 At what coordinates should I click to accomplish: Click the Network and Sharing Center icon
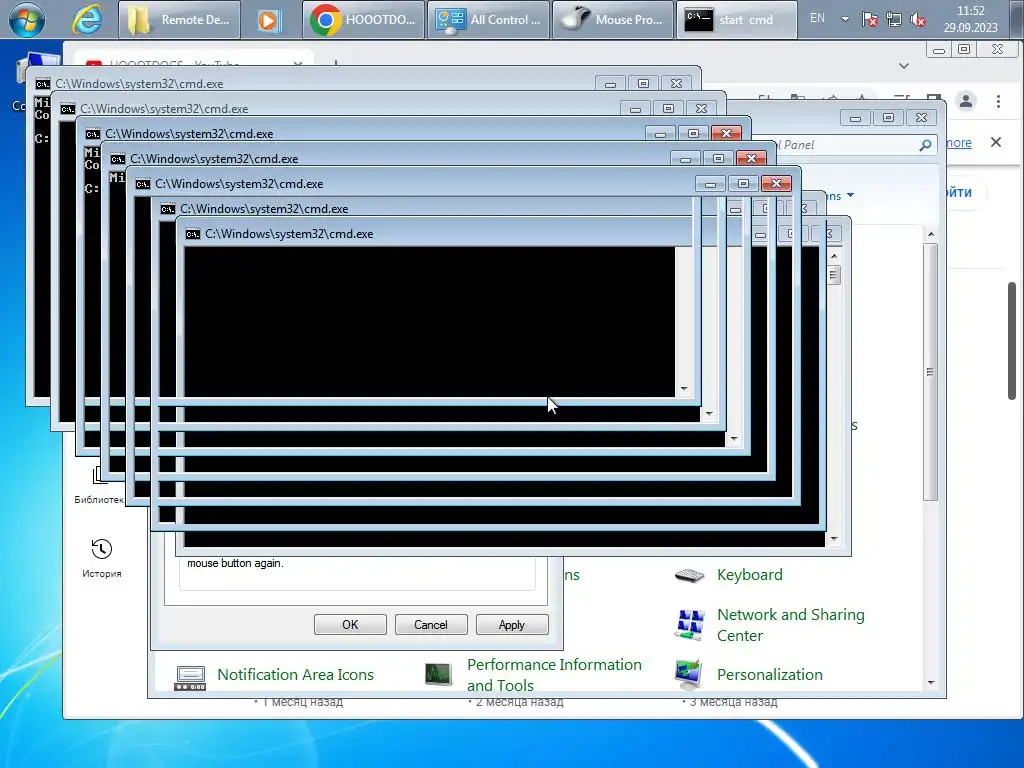tap(690, 624)
